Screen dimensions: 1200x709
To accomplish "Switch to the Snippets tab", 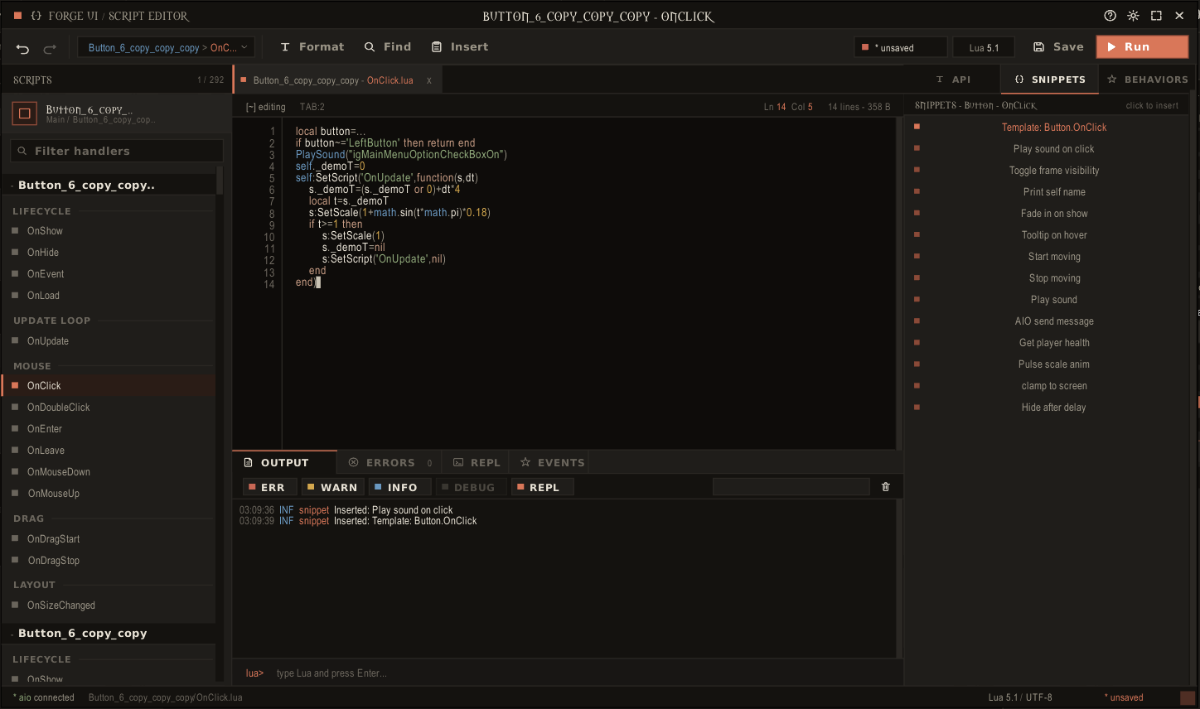I will point(1049,79).
